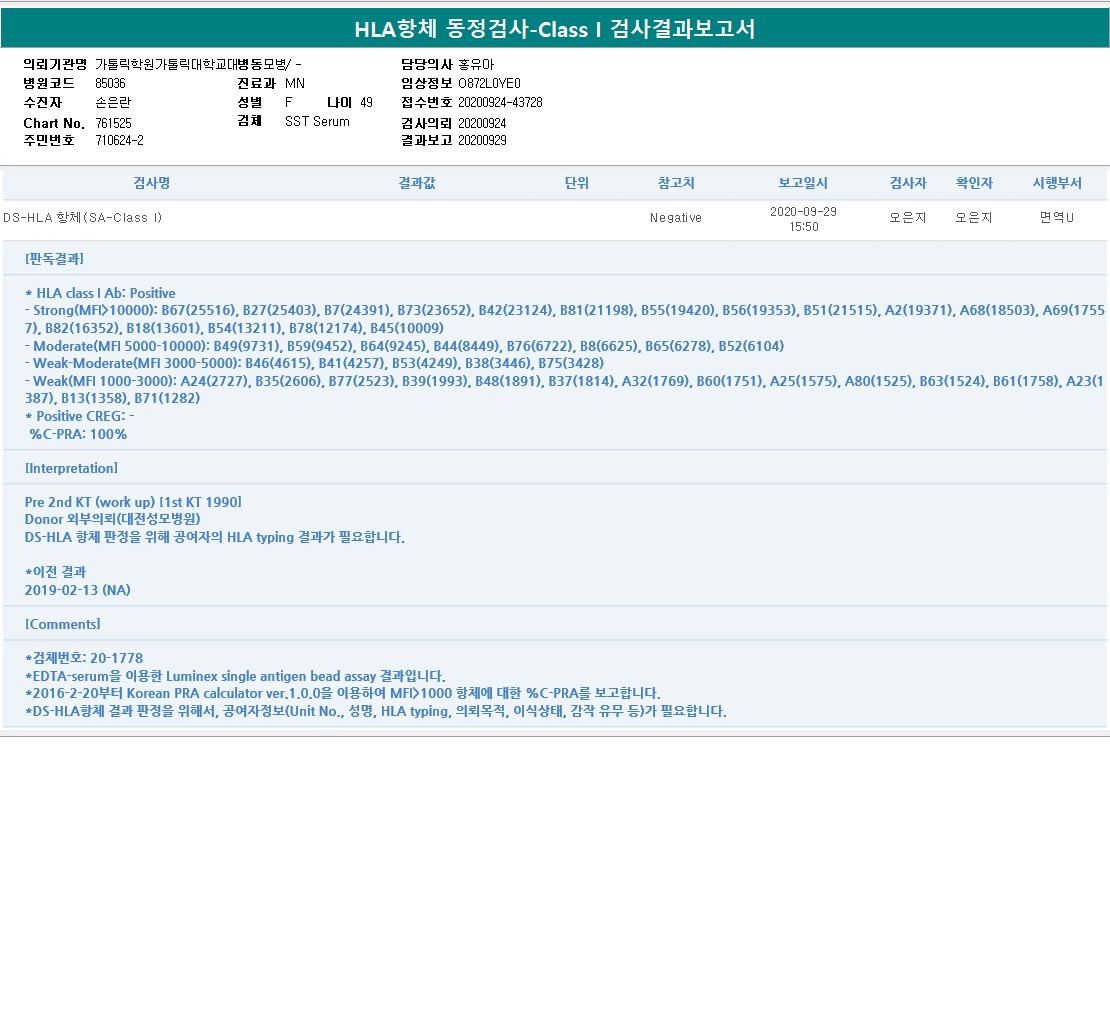Select the 시행부서 column header
The image size is (1110, 1031).
[1057, 183]
